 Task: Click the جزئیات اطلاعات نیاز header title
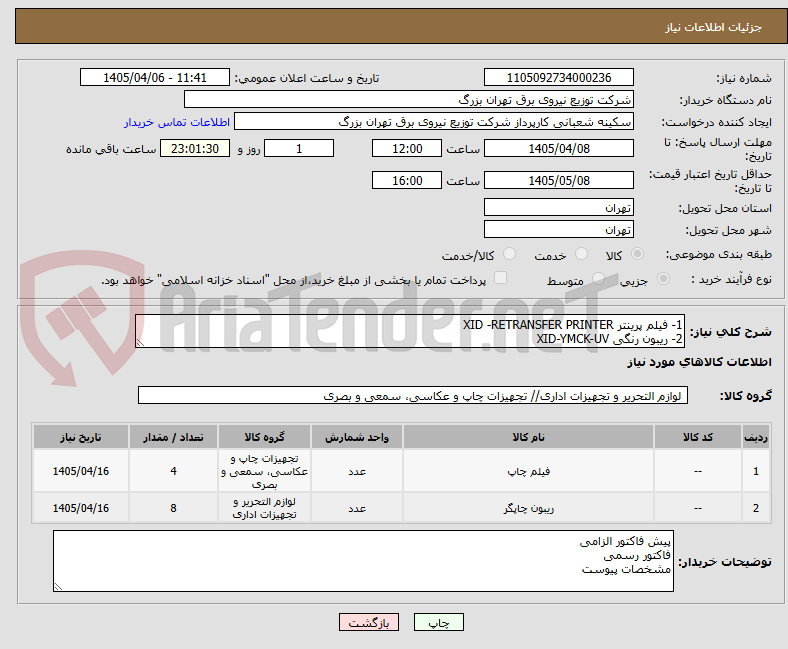click(714, 27)
